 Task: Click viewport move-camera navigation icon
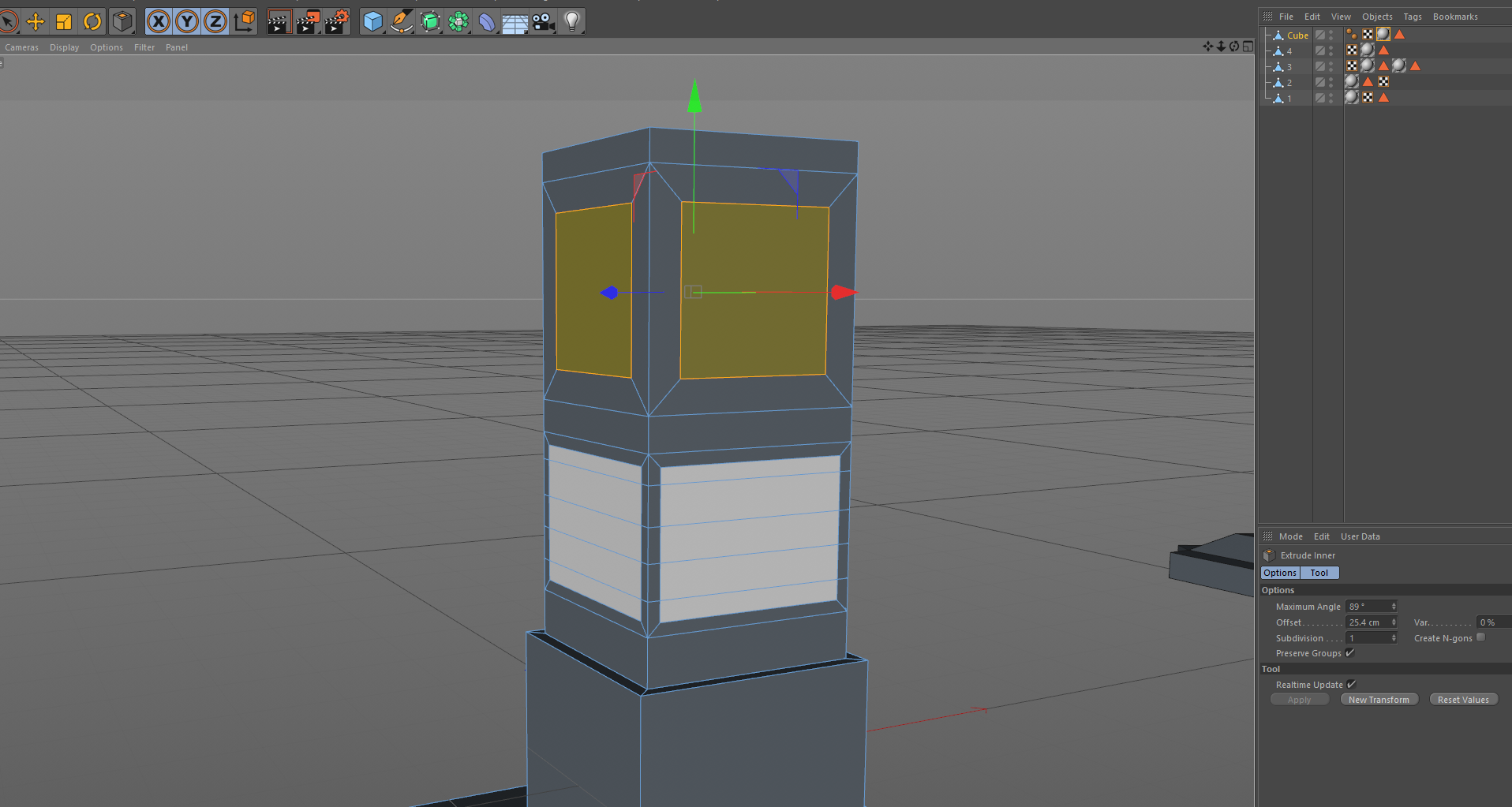(1208, 47)
